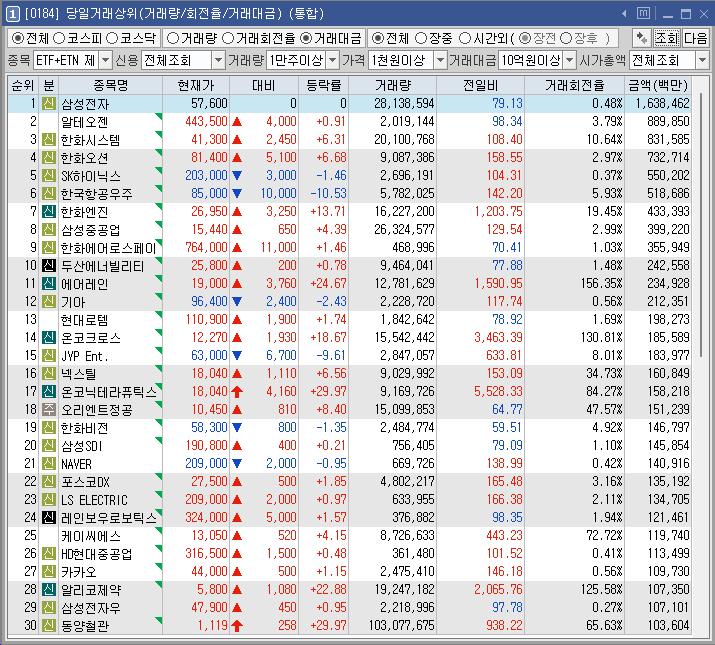Sort by the 종목명 column header
The width and height of the screenshot is (715, 645).
tap(110, 86)
